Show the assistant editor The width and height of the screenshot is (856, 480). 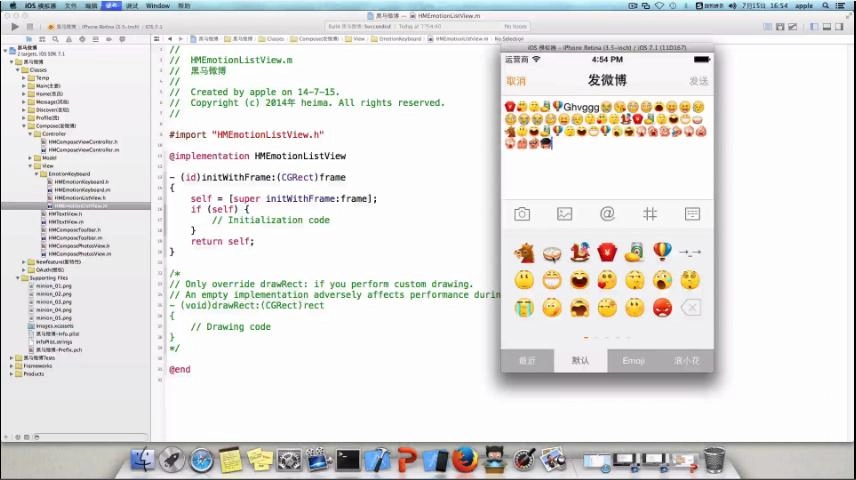[780, 26]
